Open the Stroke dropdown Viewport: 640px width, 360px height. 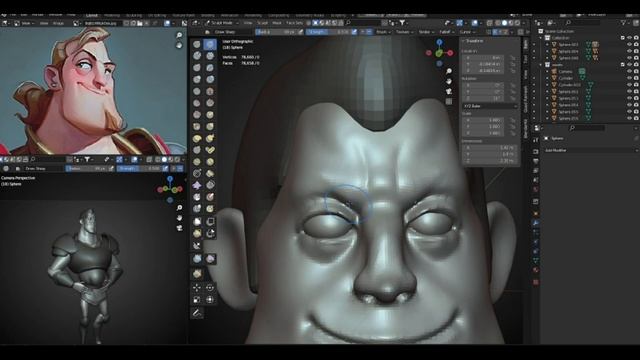click(x=426, y=32)
